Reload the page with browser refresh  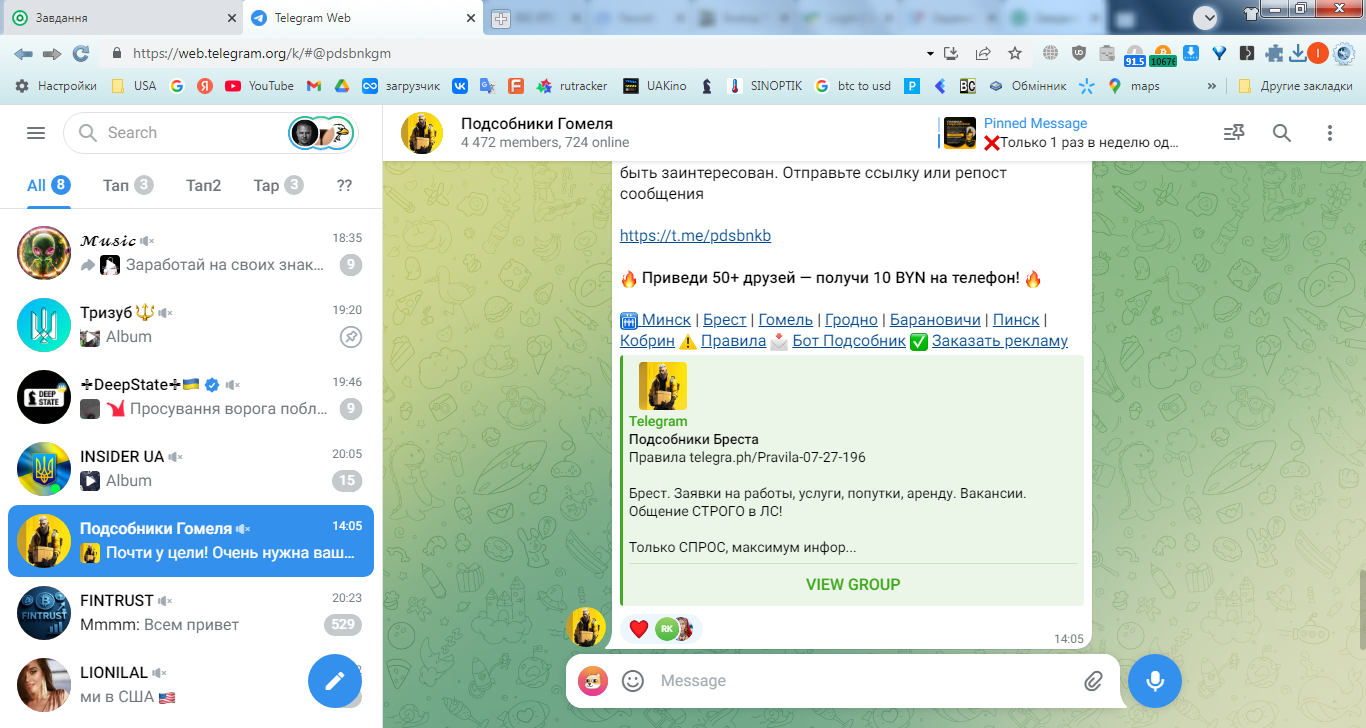pyautogui.click(x=81, y=53)
